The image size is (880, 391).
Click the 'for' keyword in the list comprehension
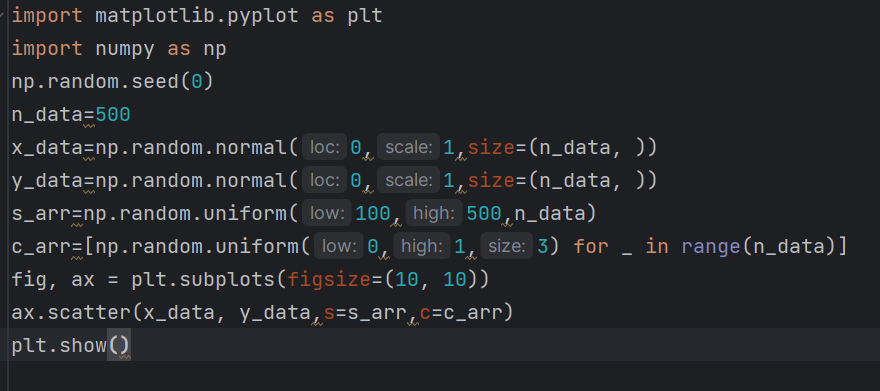click(591, 246)
